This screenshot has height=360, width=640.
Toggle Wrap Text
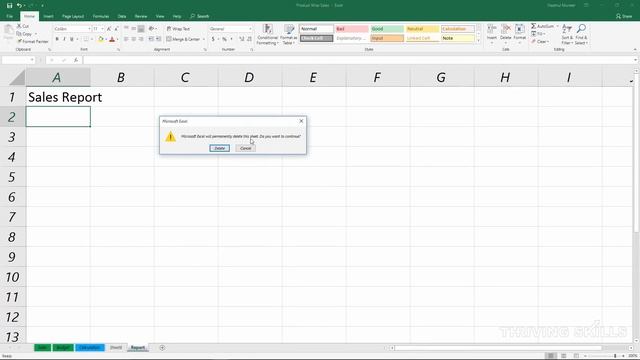178,29
